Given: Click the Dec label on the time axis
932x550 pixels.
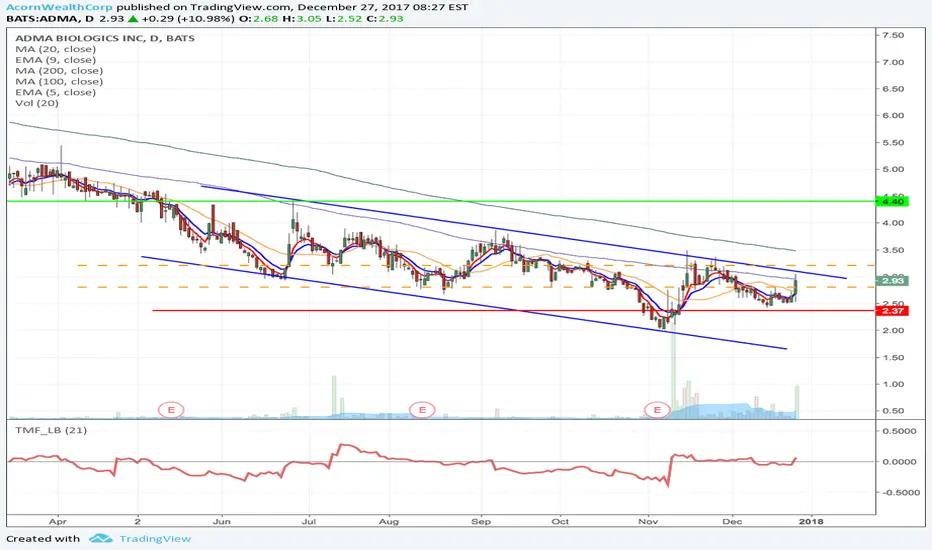Looking at the screenshot, I should [x=732, y=521].
